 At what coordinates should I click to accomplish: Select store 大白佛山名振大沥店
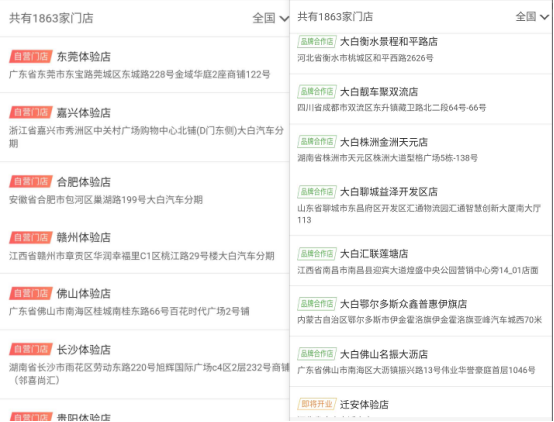point(384,354)
